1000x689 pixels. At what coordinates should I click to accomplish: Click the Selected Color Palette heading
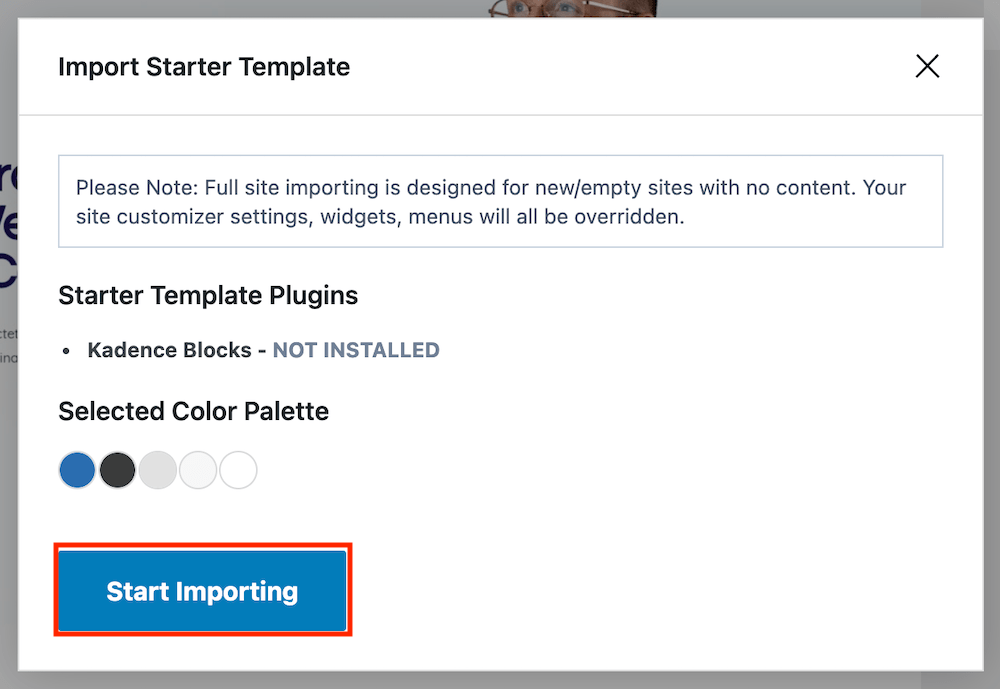(x=193, y=411)
